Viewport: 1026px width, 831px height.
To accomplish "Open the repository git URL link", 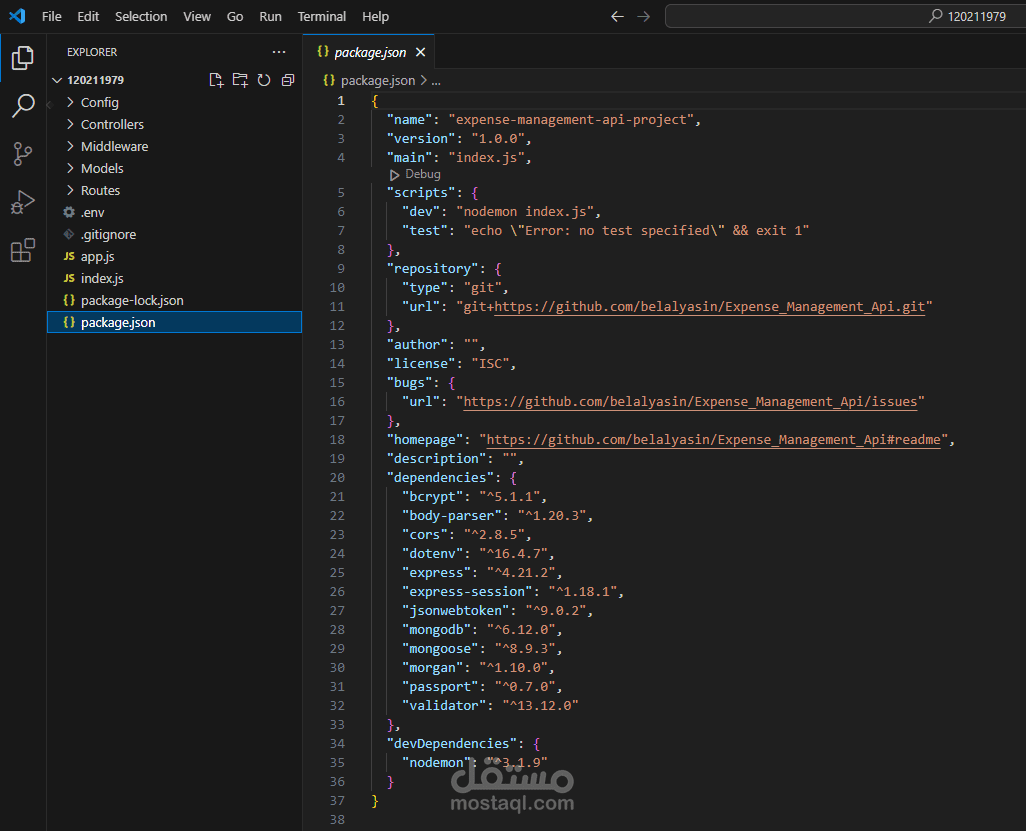I will 709,306.
